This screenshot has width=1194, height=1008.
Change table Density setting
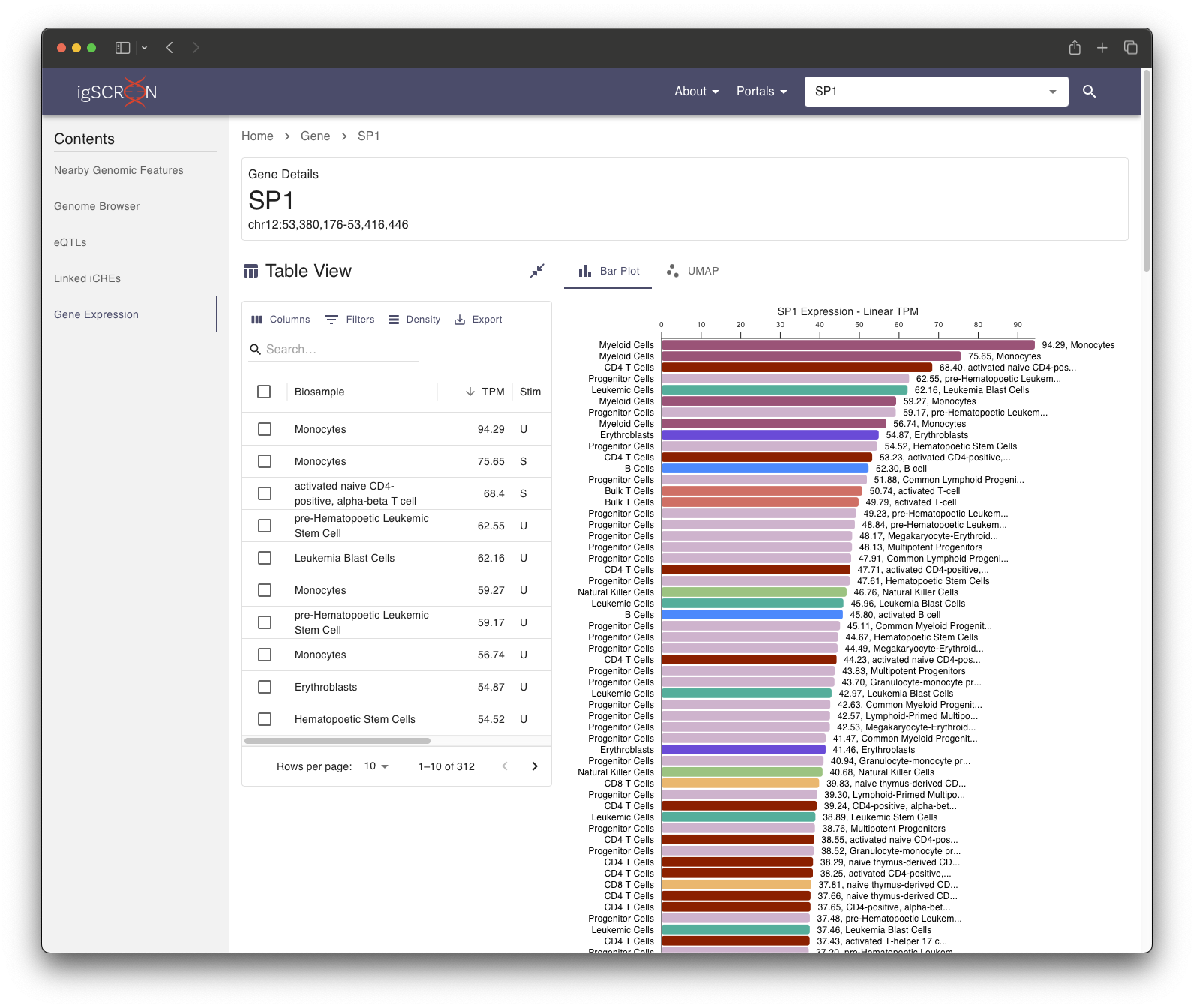click(414, 319)
